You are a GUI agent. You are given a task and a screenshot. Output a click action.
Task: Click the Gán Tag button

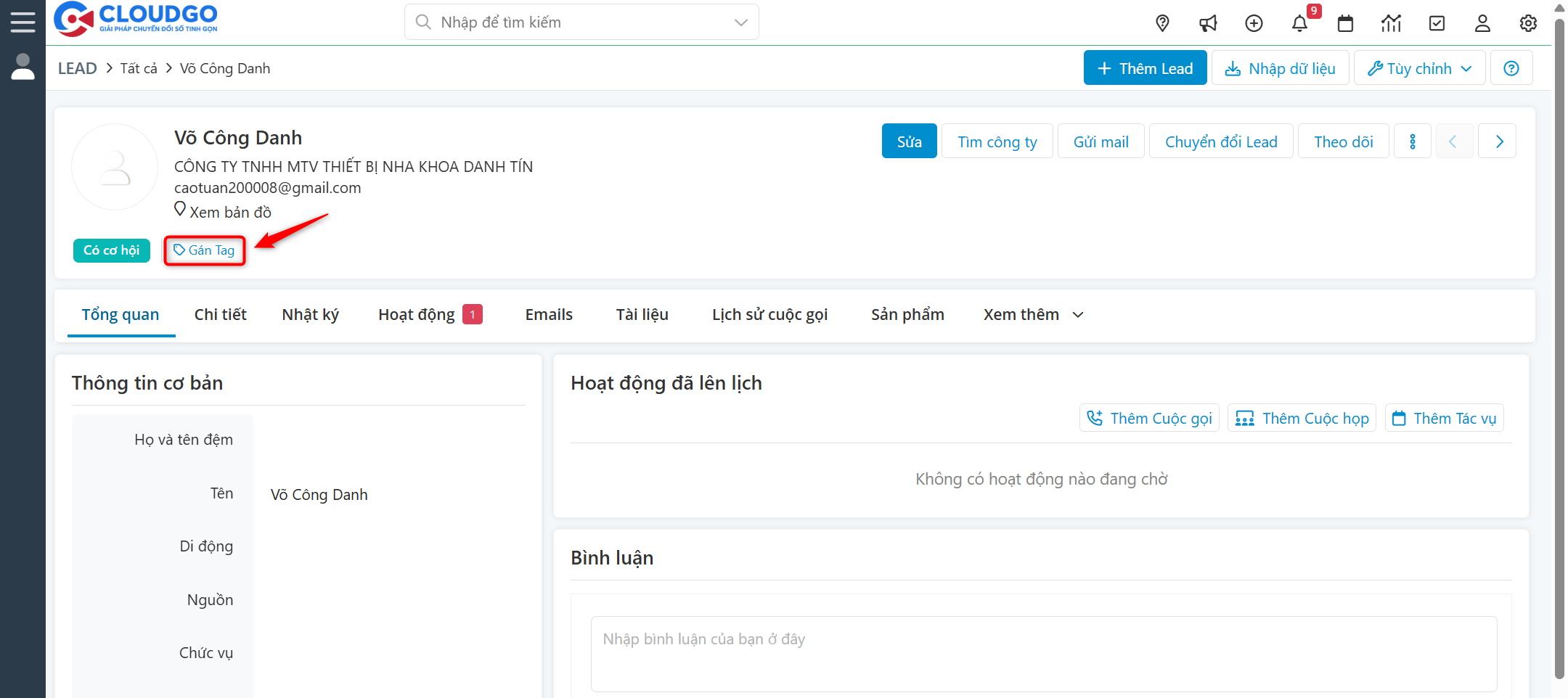(204, 250)
